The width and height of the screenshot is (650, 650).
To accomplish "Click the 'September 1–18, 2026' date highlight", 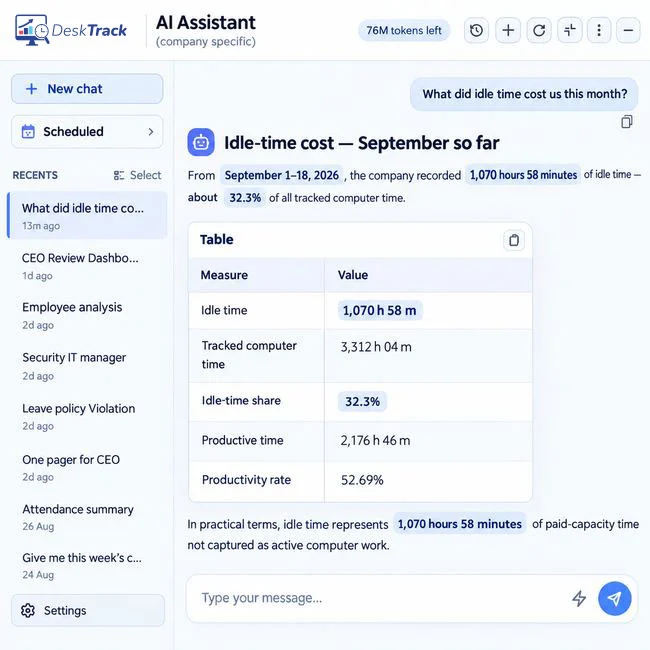I will (281, 175).
